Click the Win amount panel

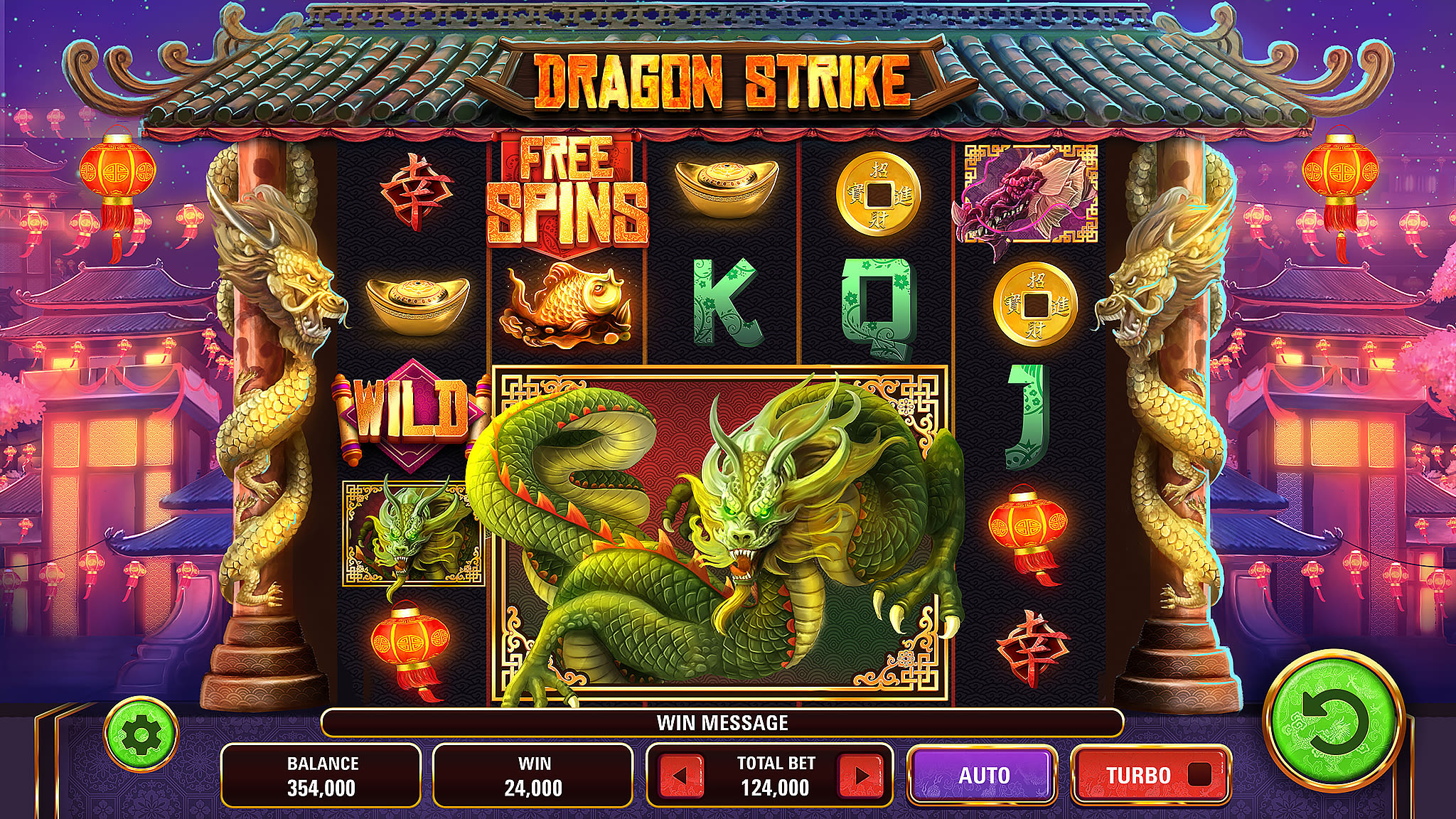tap(533, 776)
